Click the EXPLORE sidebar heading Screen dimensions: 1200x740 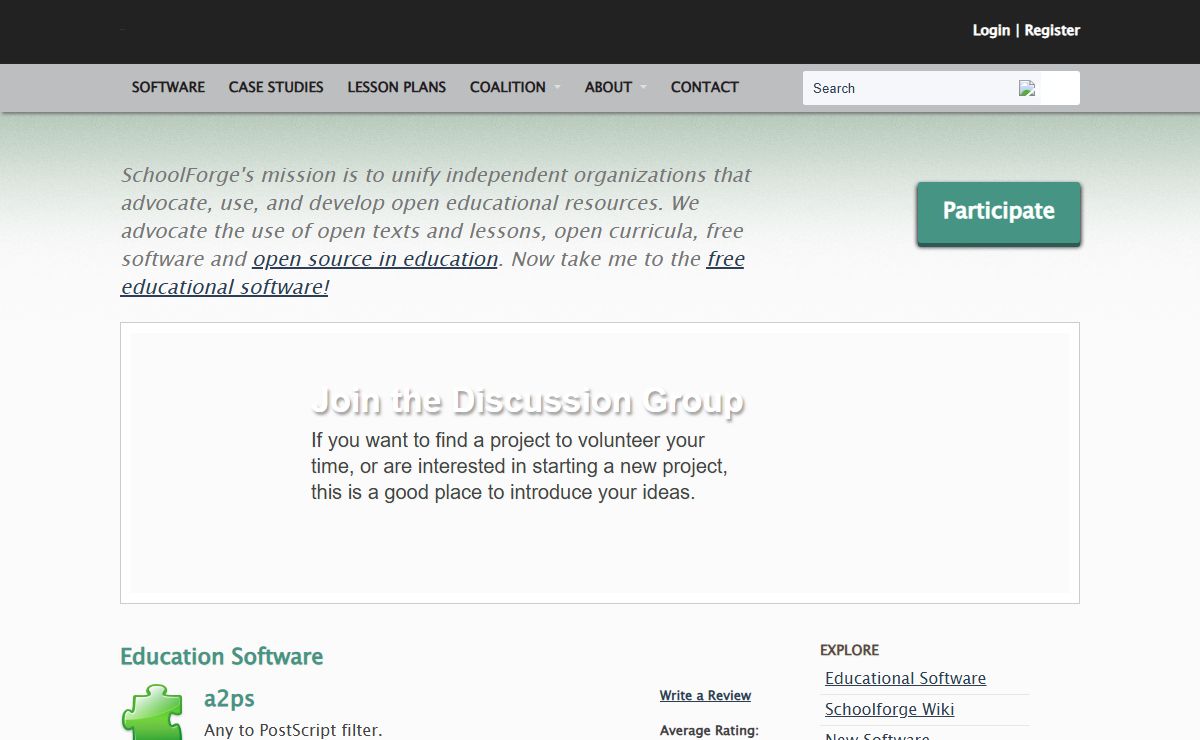[x=850, y=650]
